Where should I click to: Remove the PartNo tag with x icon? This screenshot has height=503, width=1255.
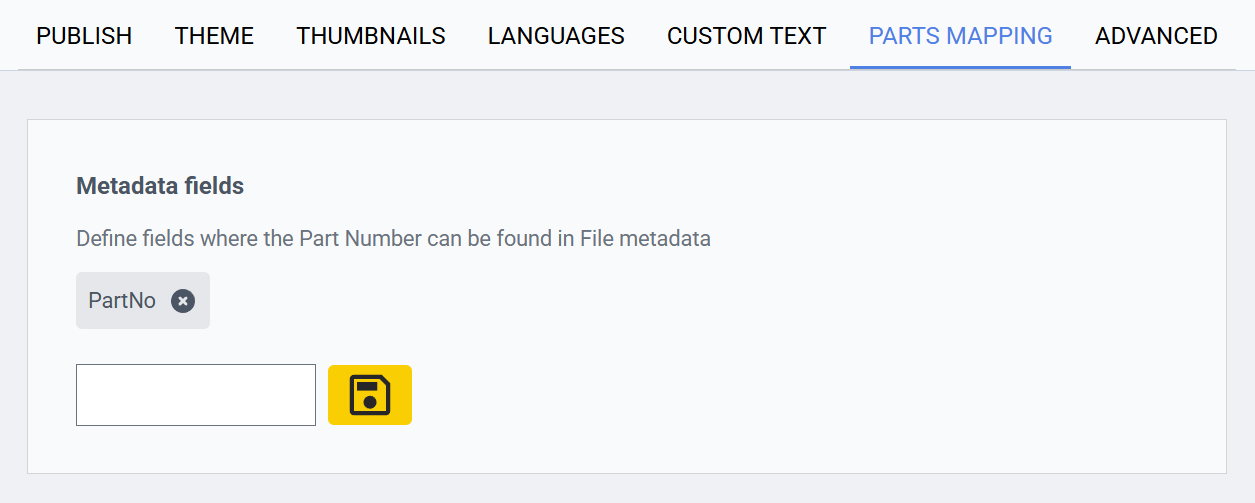click(183, 300)
